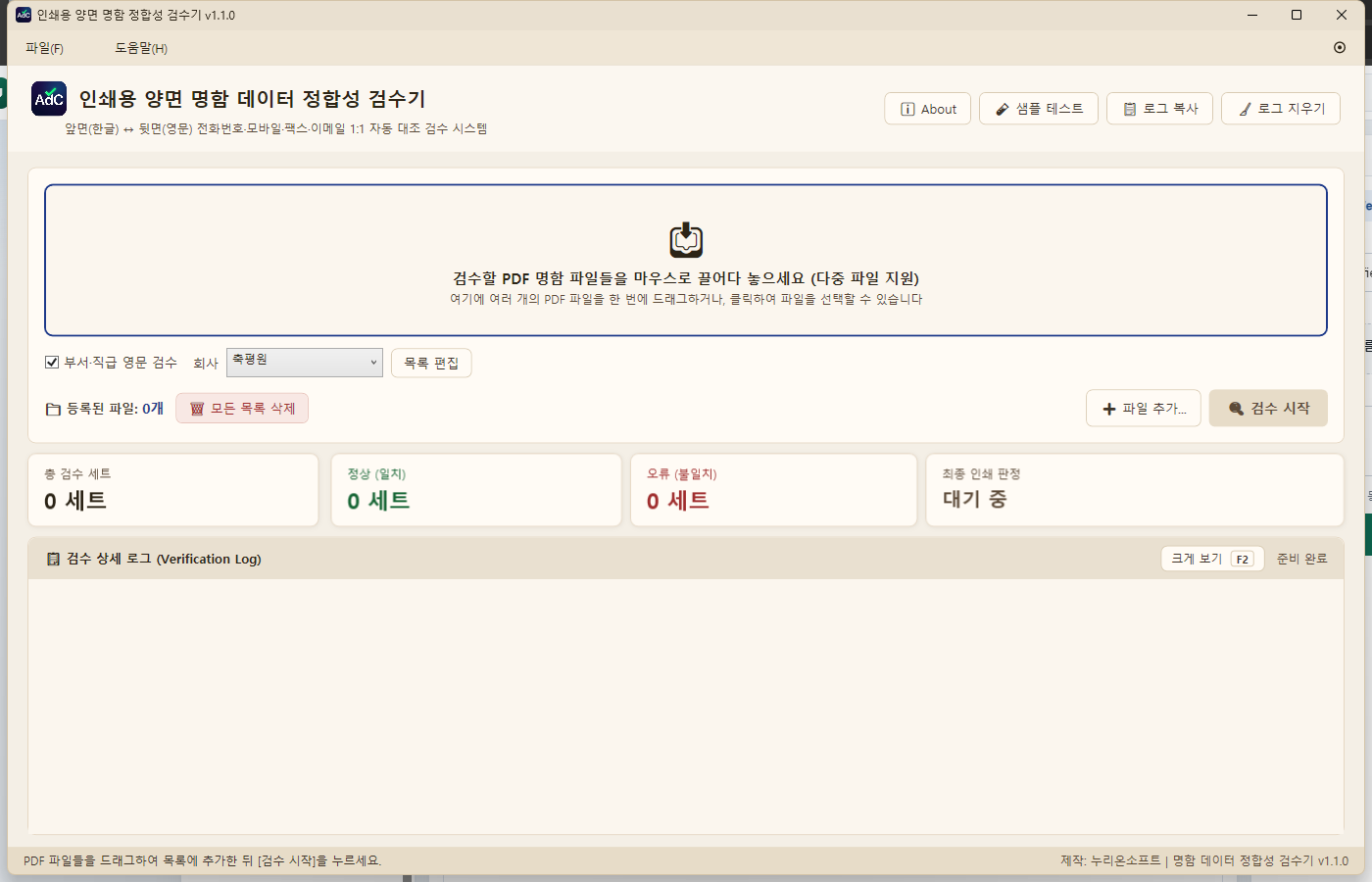
Task: Add files using 파일 추가... button
Action: 1144,409
